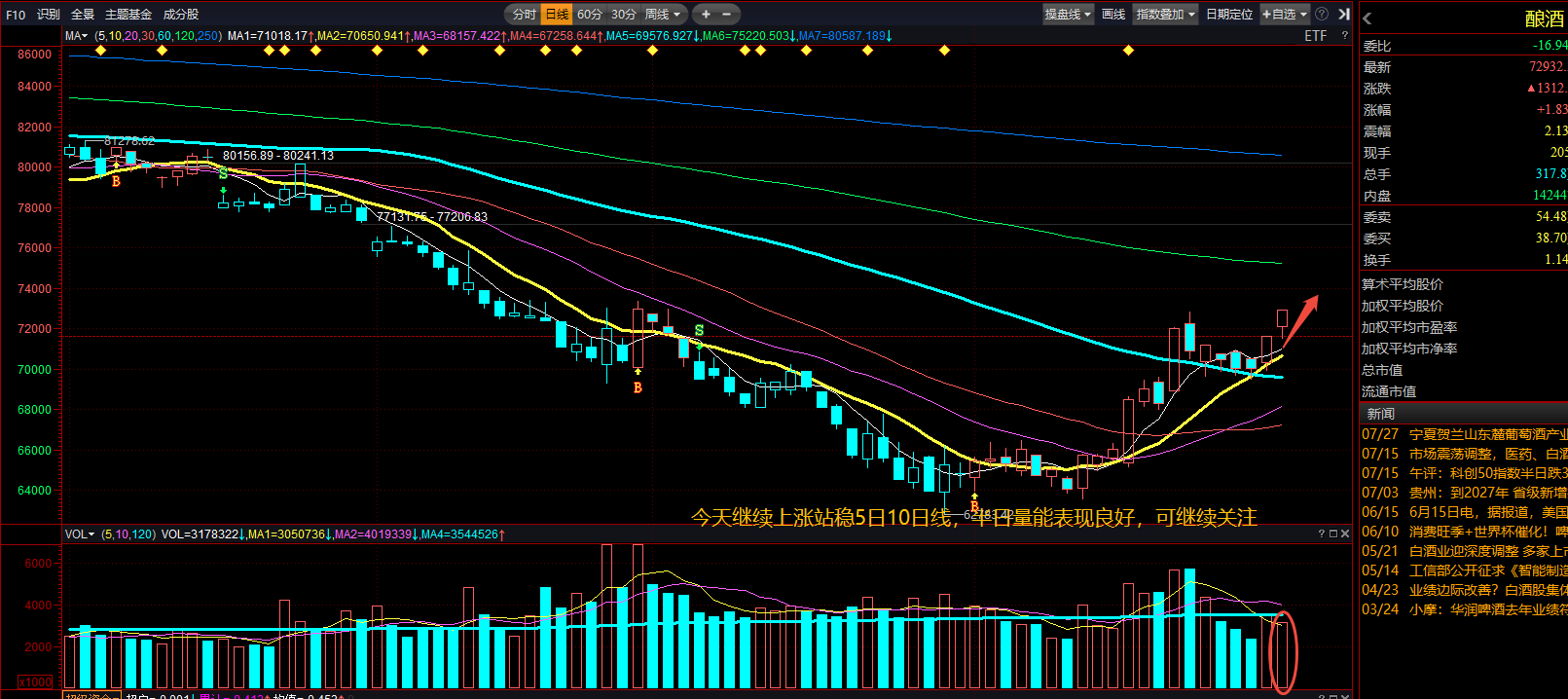Select the 60分 period
Screen dimensions: 1568x699
pyautogui.click(x=590, y=15)
